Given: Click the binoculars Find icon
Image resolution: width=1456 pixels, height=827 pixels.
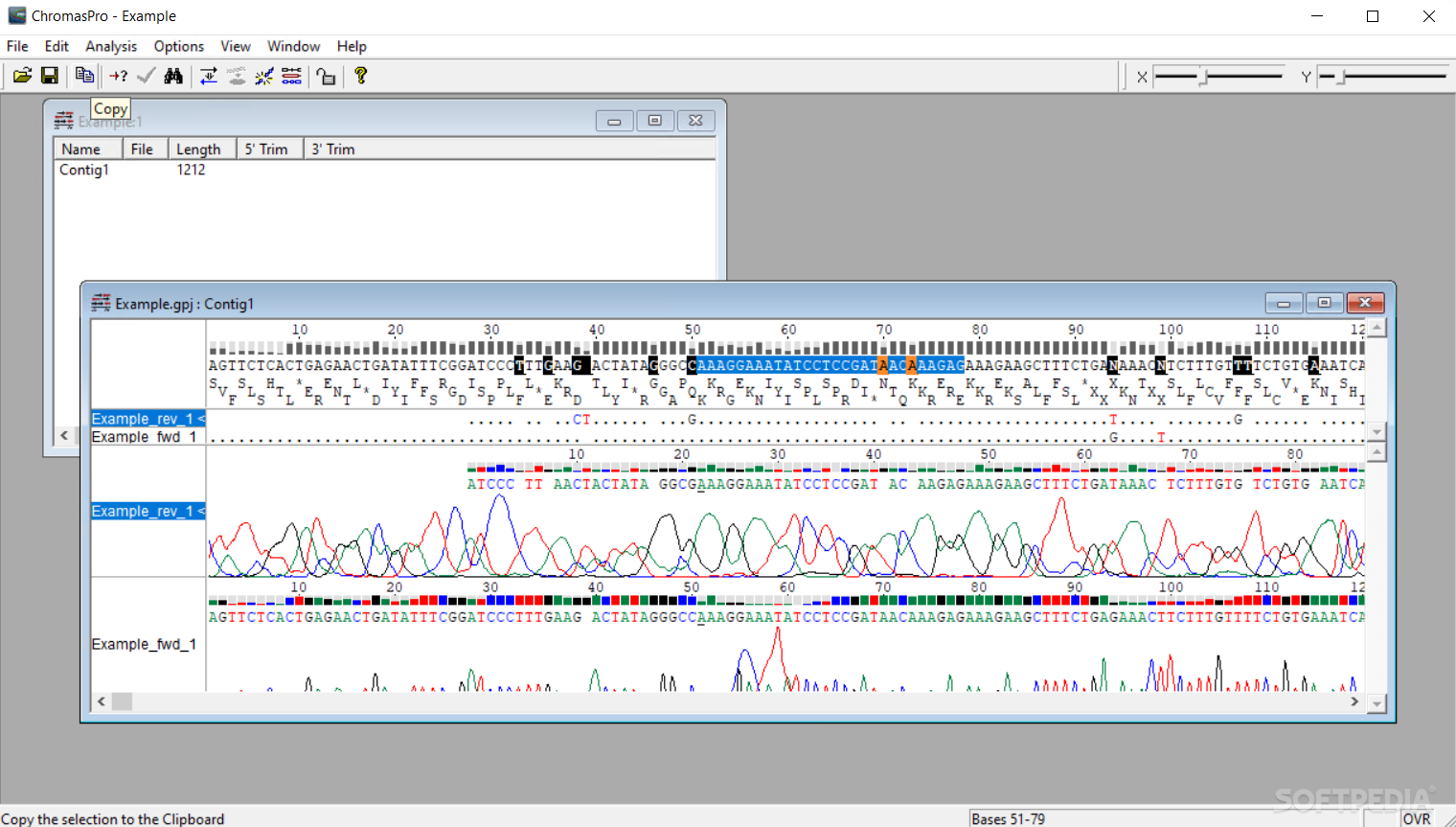Looking at the screenshot, I should (x=173, y=76).
